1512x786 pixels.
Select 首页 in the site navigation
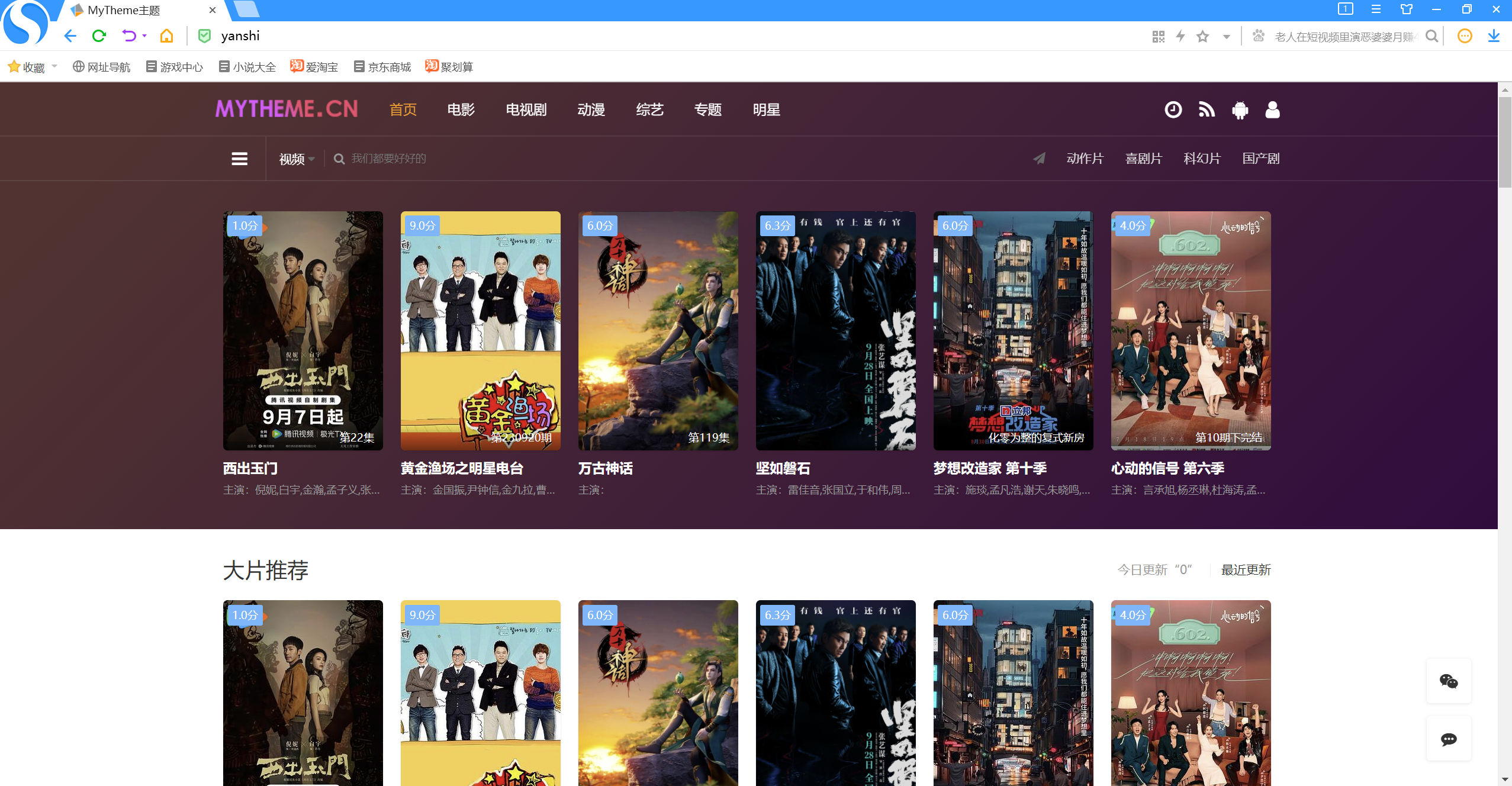coord(403,109)
